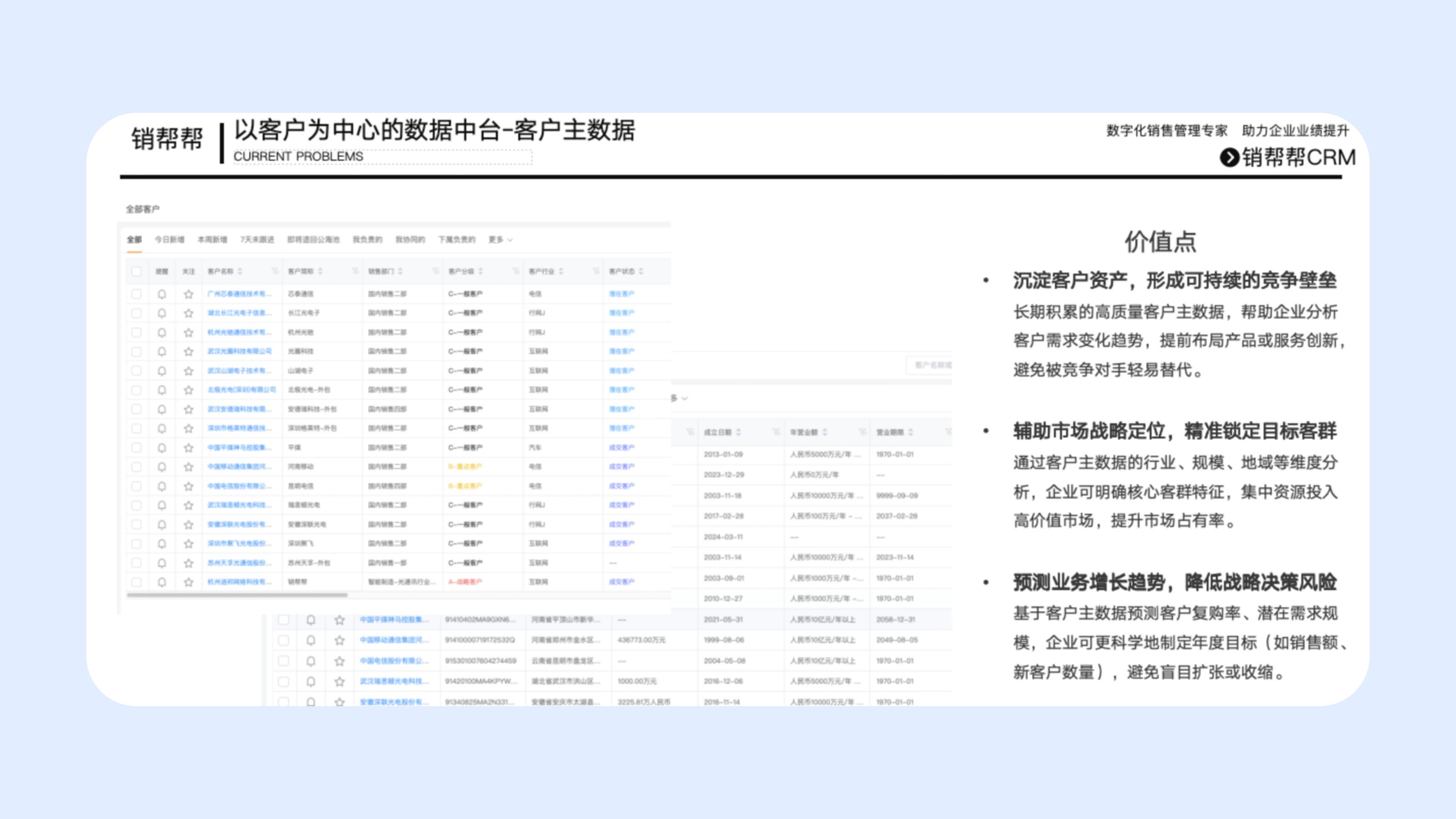Star the 河南移动 customer row
This screenshot has width=1456, height=819.
[x=189, y=467]
